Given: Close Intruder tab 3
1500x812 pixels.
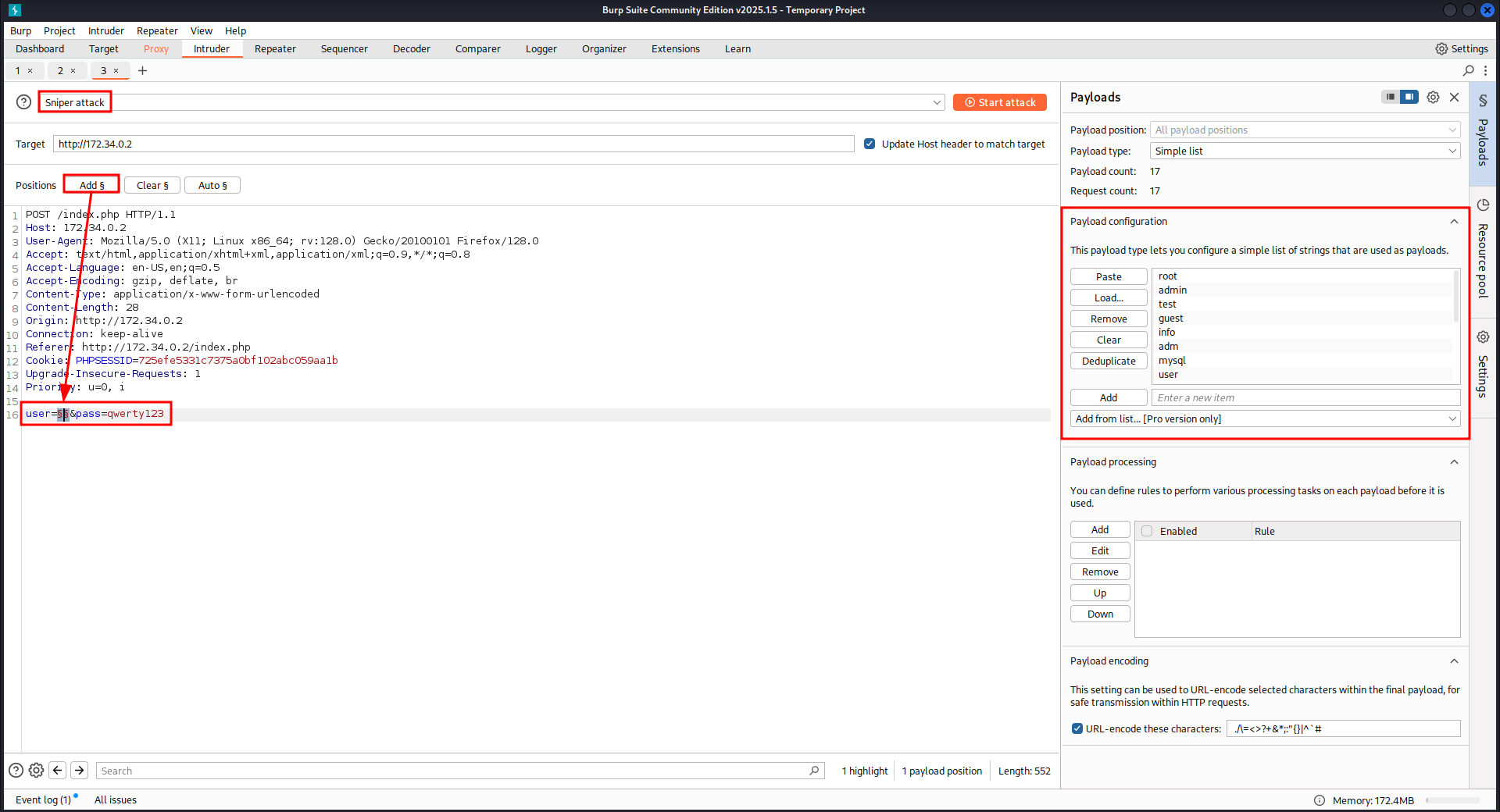Looking at the screenshot, I should click(116, 70).
